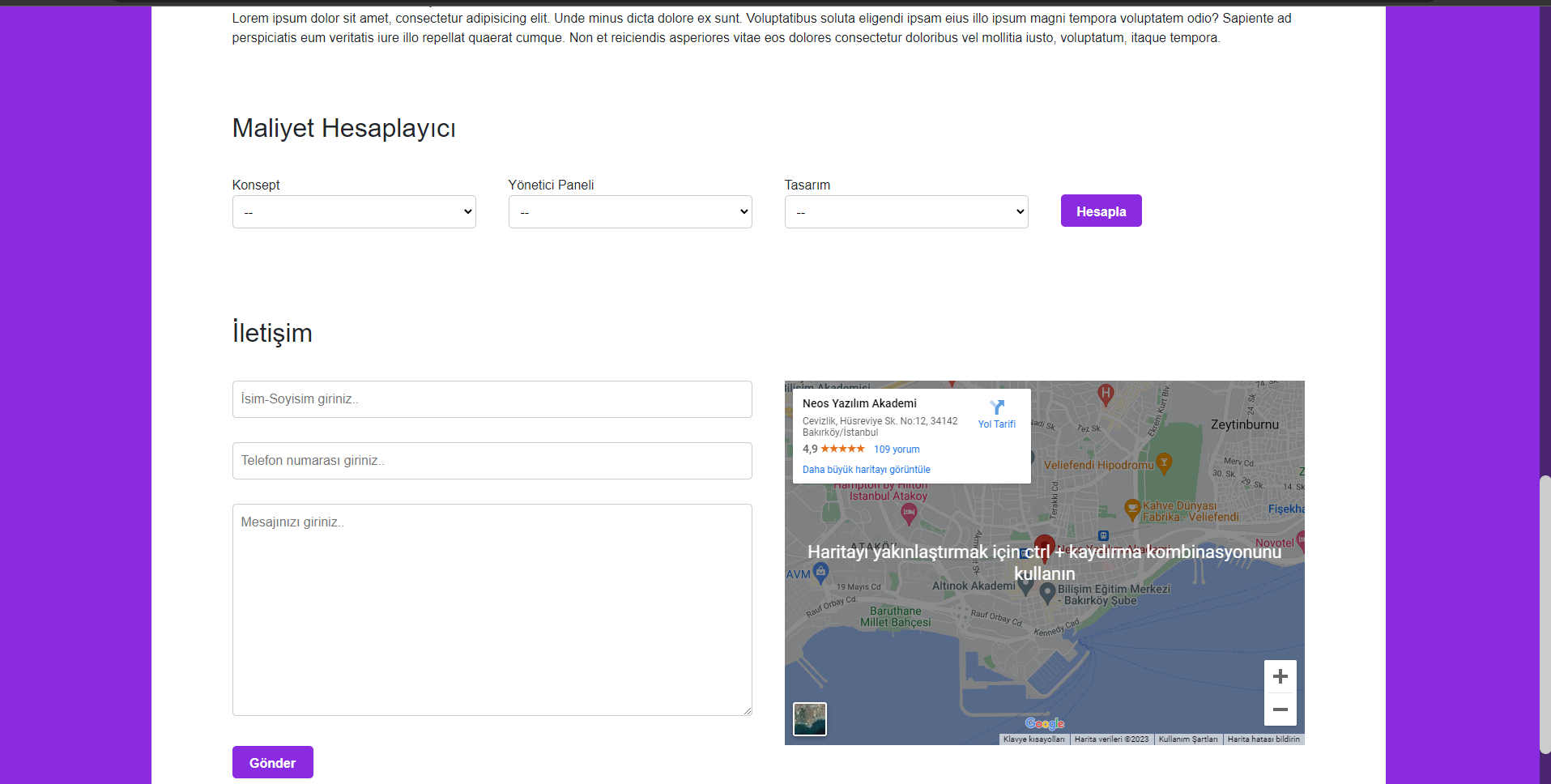Click the Hesapla button

1101,211
